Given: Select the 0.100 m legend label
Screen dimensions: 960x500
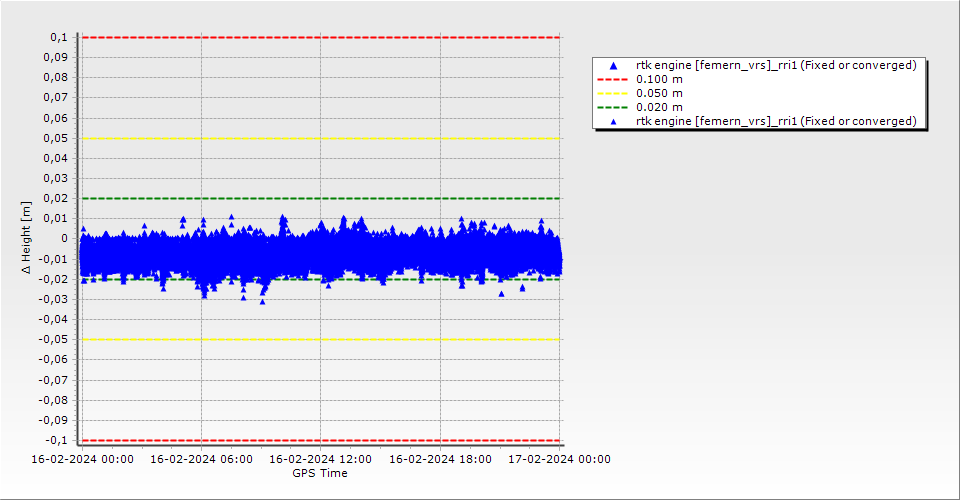Looking at the screenshot, I should click(660, 79).
